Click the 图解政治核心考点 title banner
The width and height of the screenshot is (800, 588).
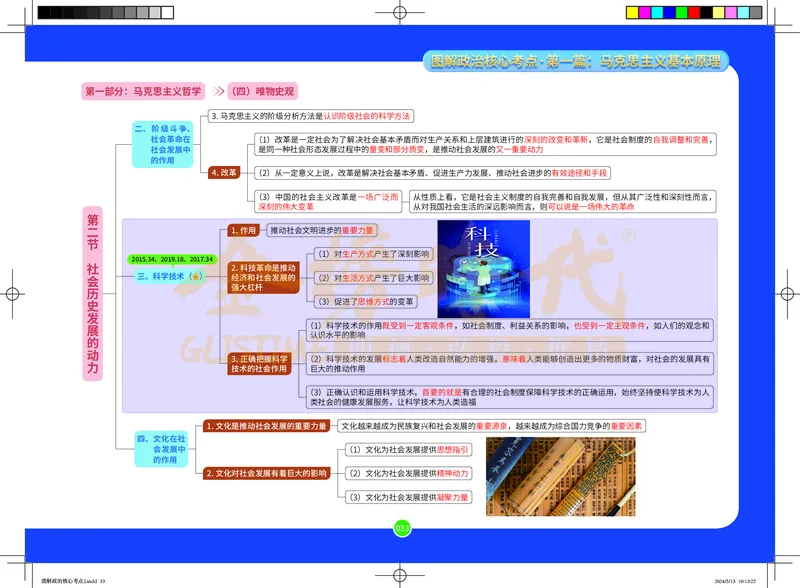click(x=574, y=62)
